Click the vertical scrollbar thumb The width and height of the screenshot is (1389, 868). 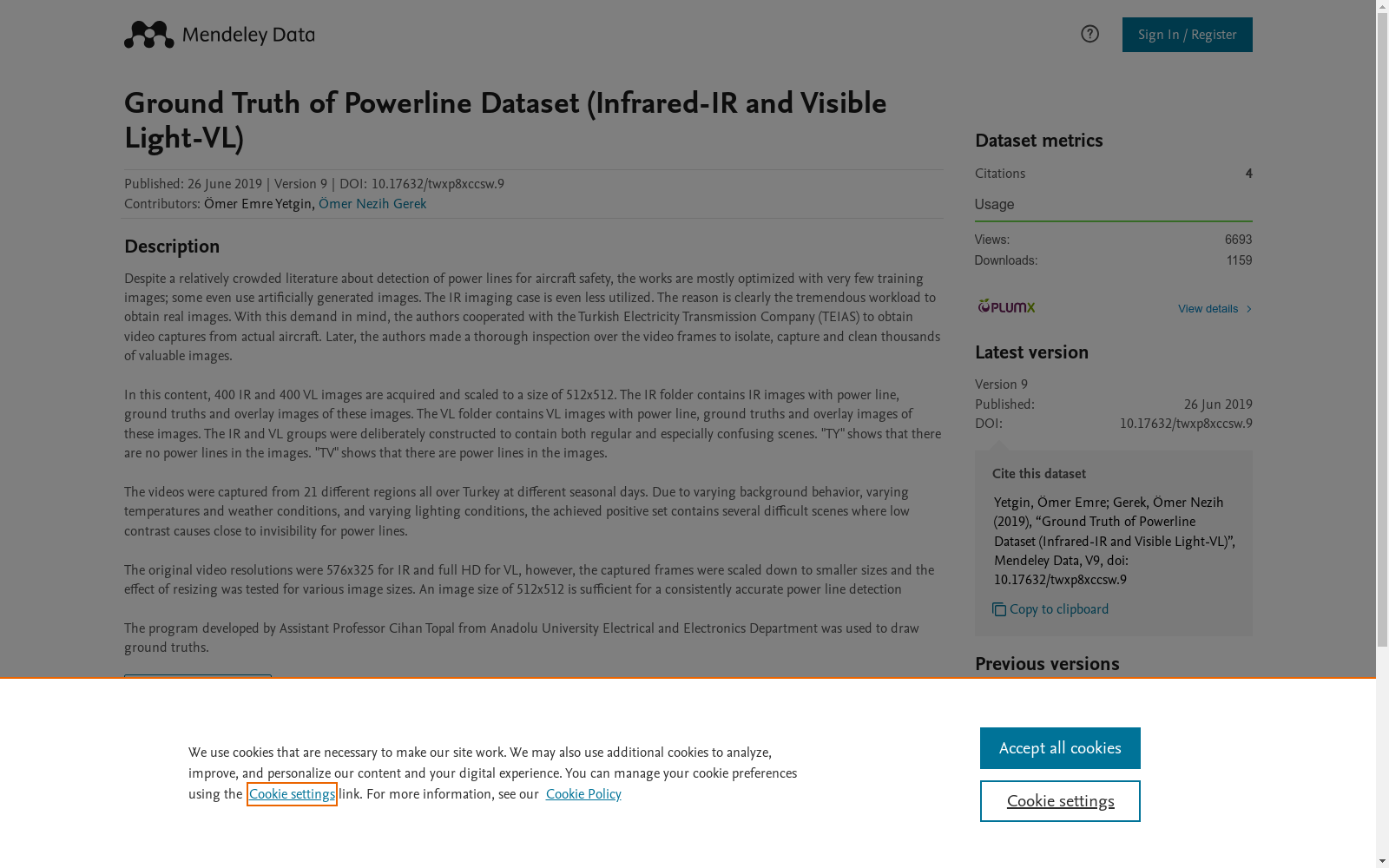coord(1382,330)
